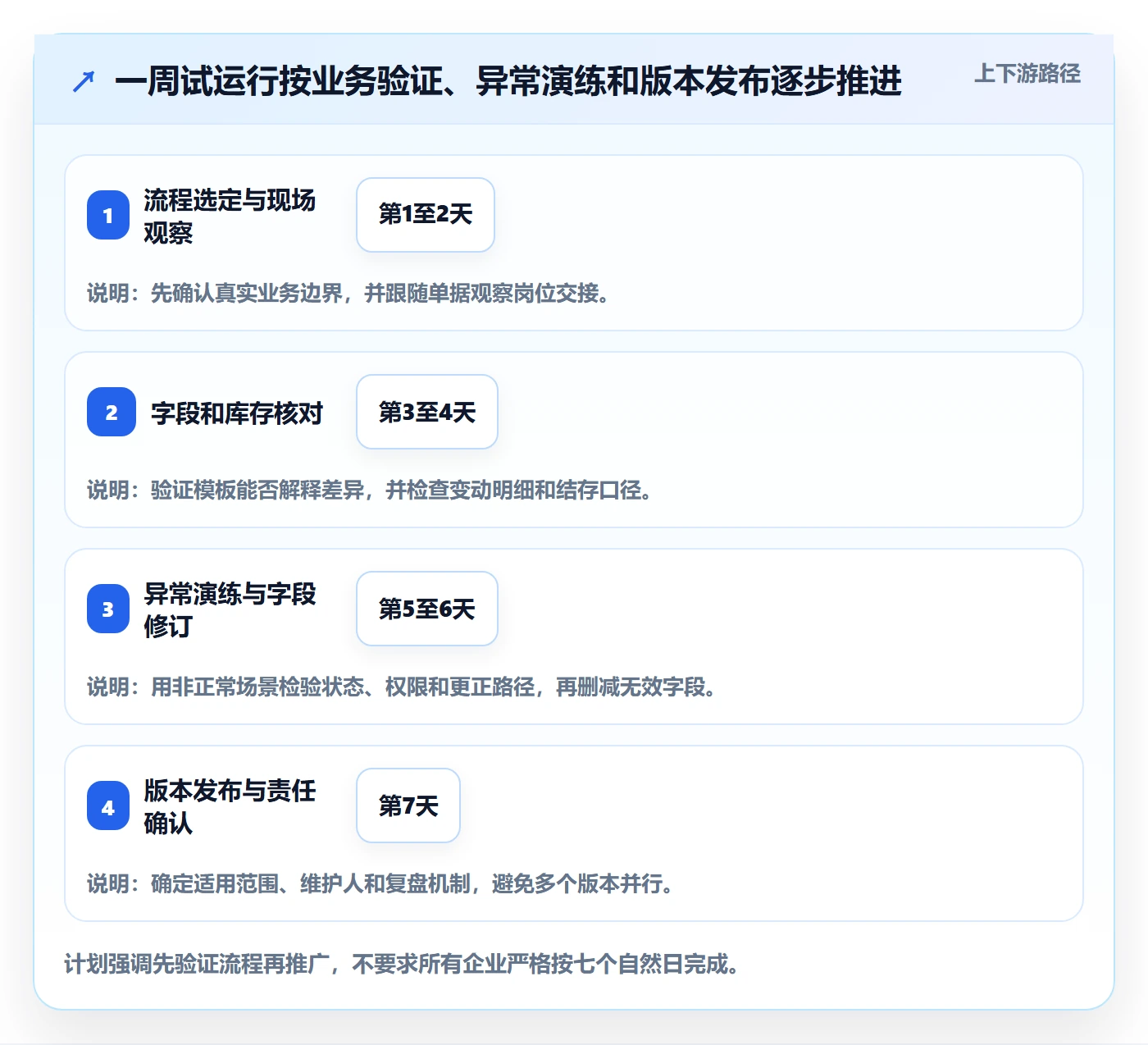
Task: Click the step title 异常演练与字段修订
Action: (230, 609)
